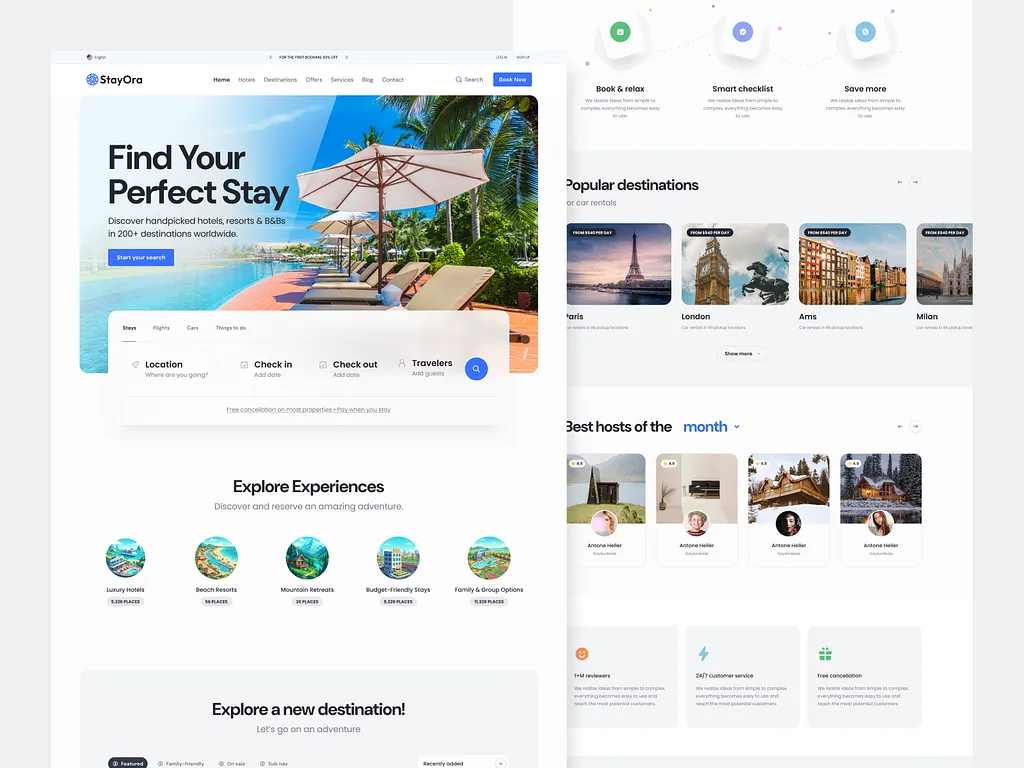
Task: Select the Mountain Retreats experience icon
Action: coord(307,558)
